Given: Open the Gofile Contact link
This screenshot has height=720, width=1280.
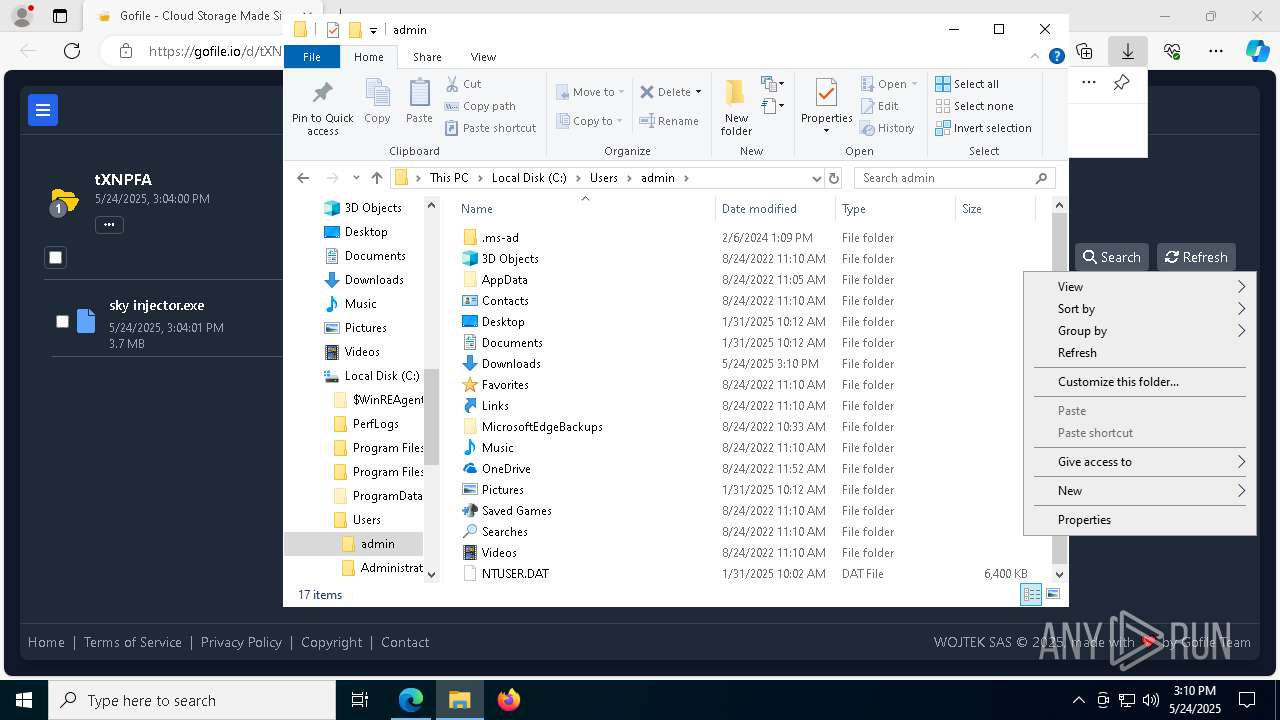Looking at the screenshot, I should click(x=405, y=642).
